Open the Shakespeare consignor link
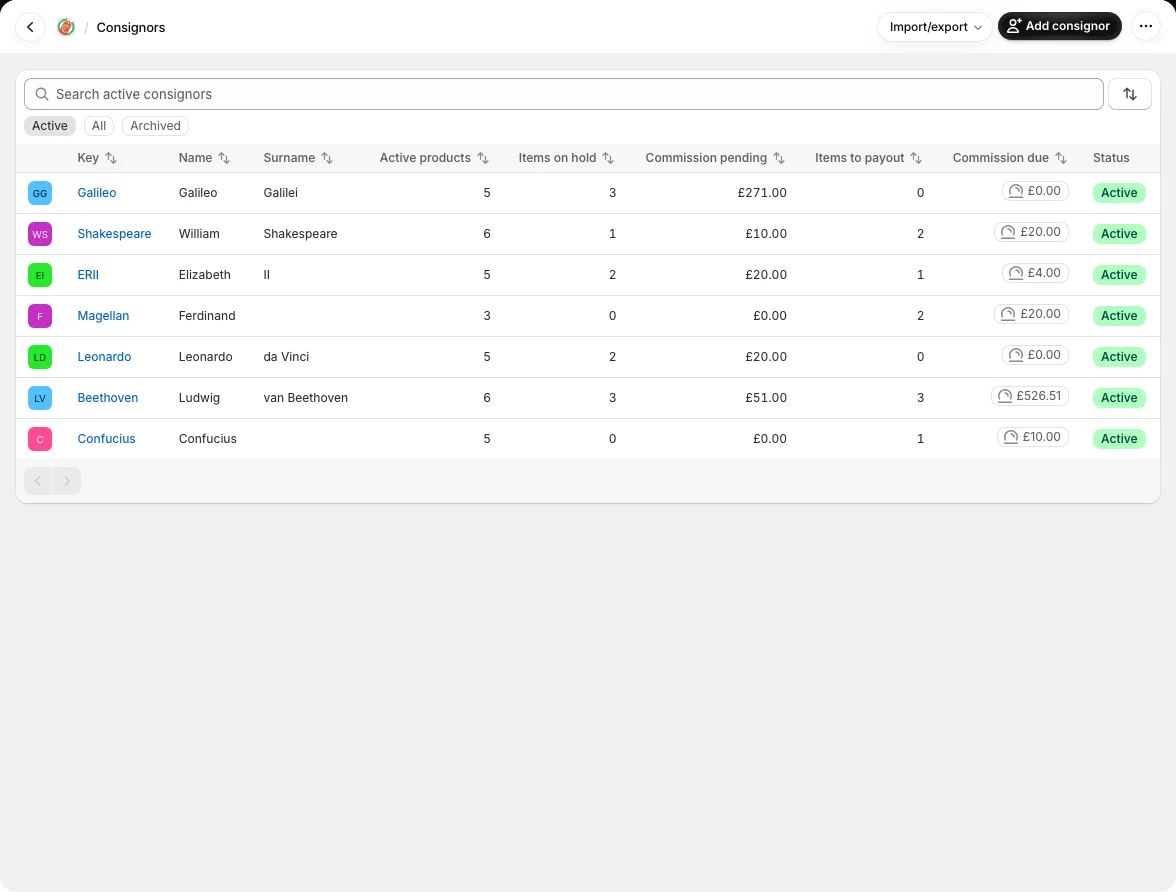The image size is (1176, 892). (114, 234)
